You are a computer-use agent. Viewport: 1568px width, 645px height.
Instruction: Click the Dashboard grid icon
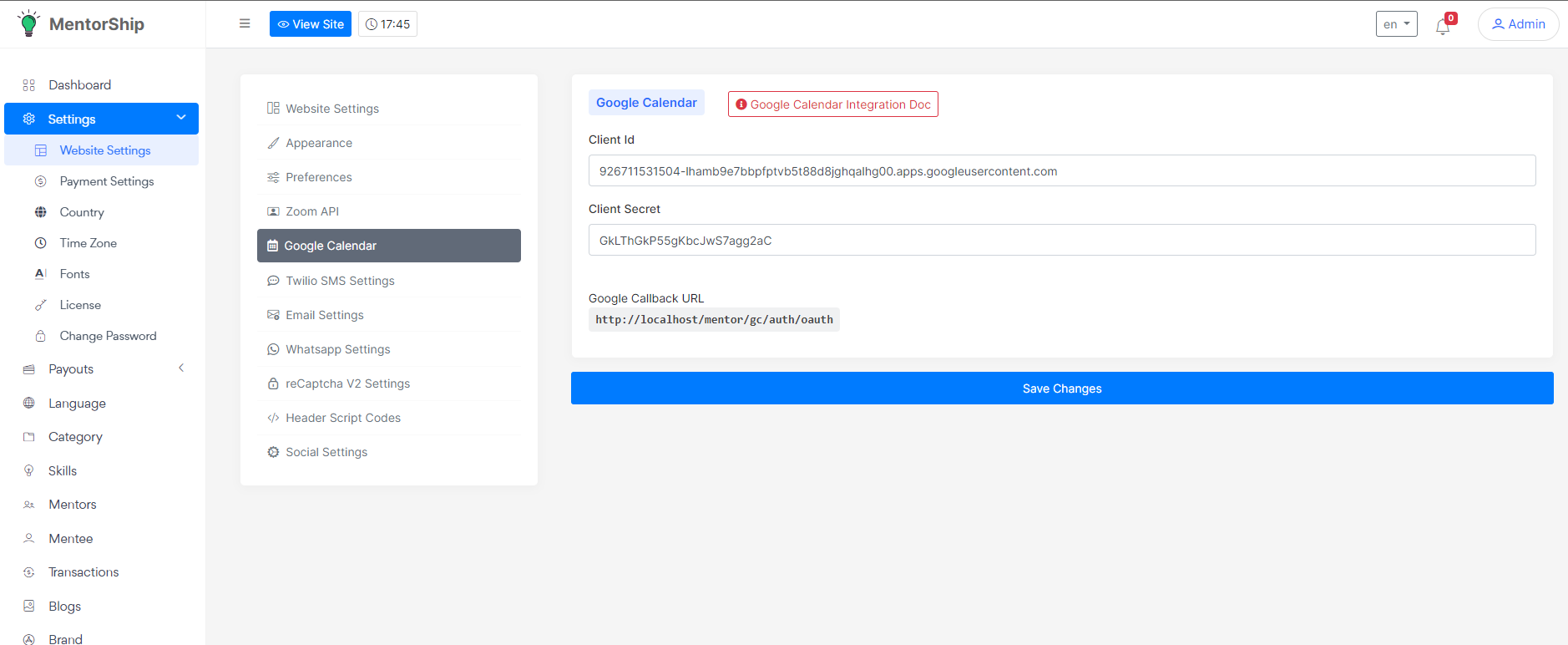coord(29,85)
